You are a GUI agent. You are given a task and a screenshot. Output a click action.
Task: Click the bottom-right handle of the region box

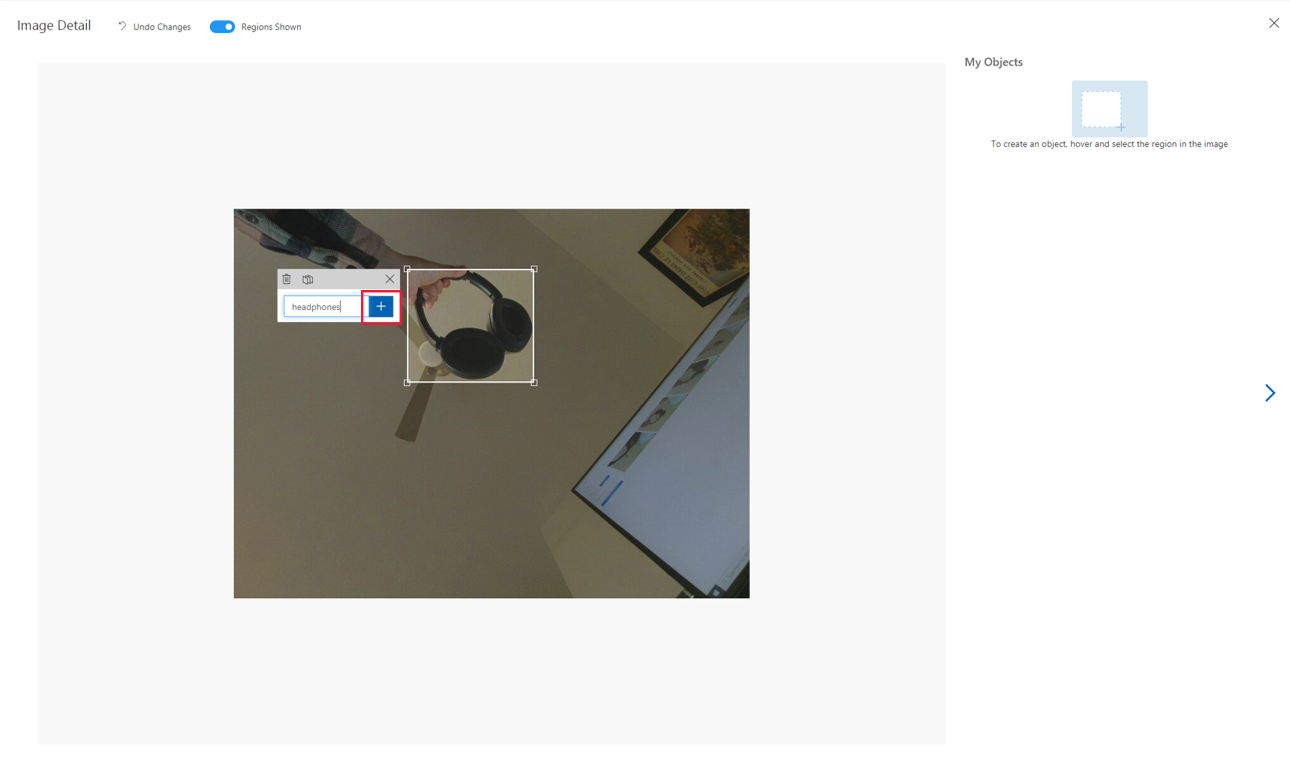tap(534, 382)
